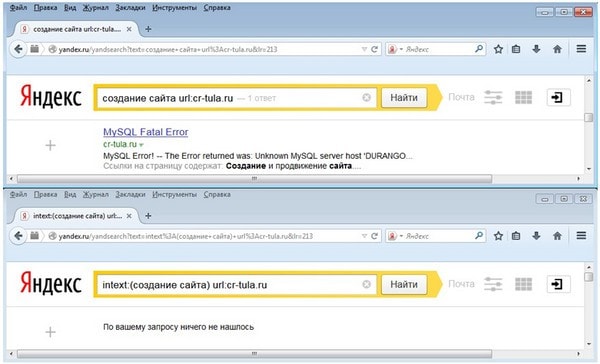Open Правка menu in top browser window

point(45,8)
